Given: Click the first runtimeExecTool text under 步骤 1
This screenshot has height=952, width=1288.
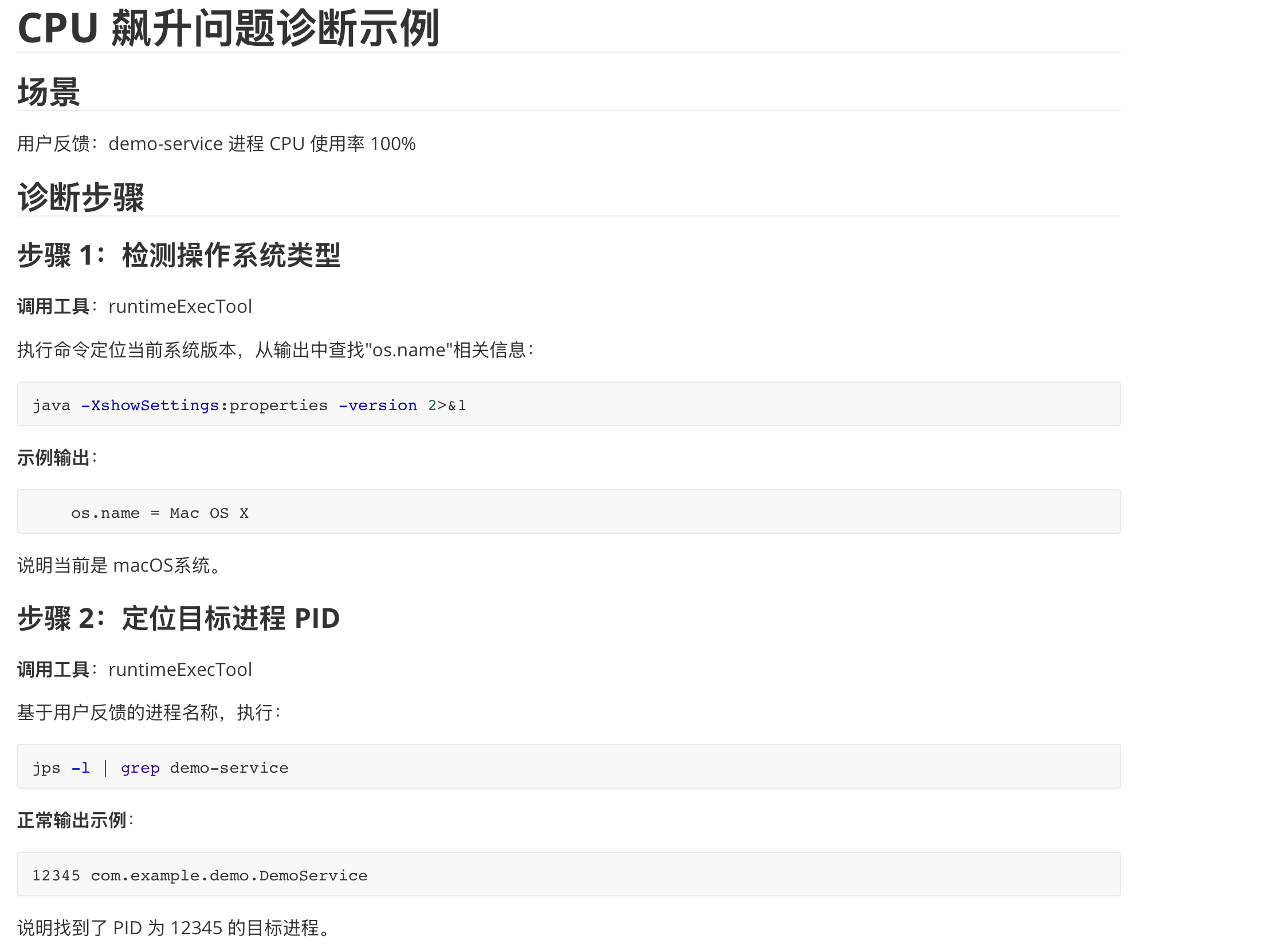Looking at the screenshot, I should (x=180, y=306).
